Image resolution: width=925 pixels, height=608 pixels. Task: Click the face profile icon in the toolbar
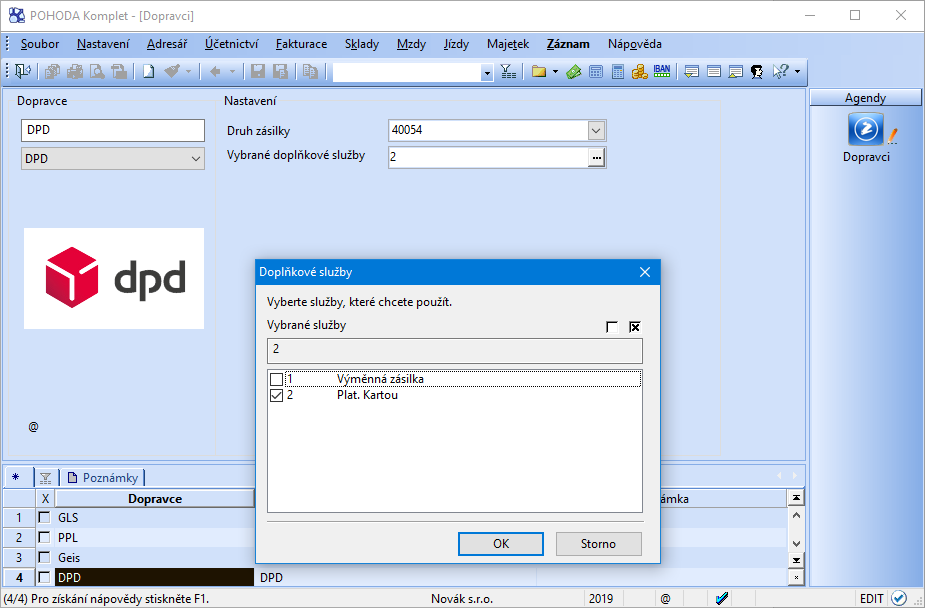tap(757, 72)
